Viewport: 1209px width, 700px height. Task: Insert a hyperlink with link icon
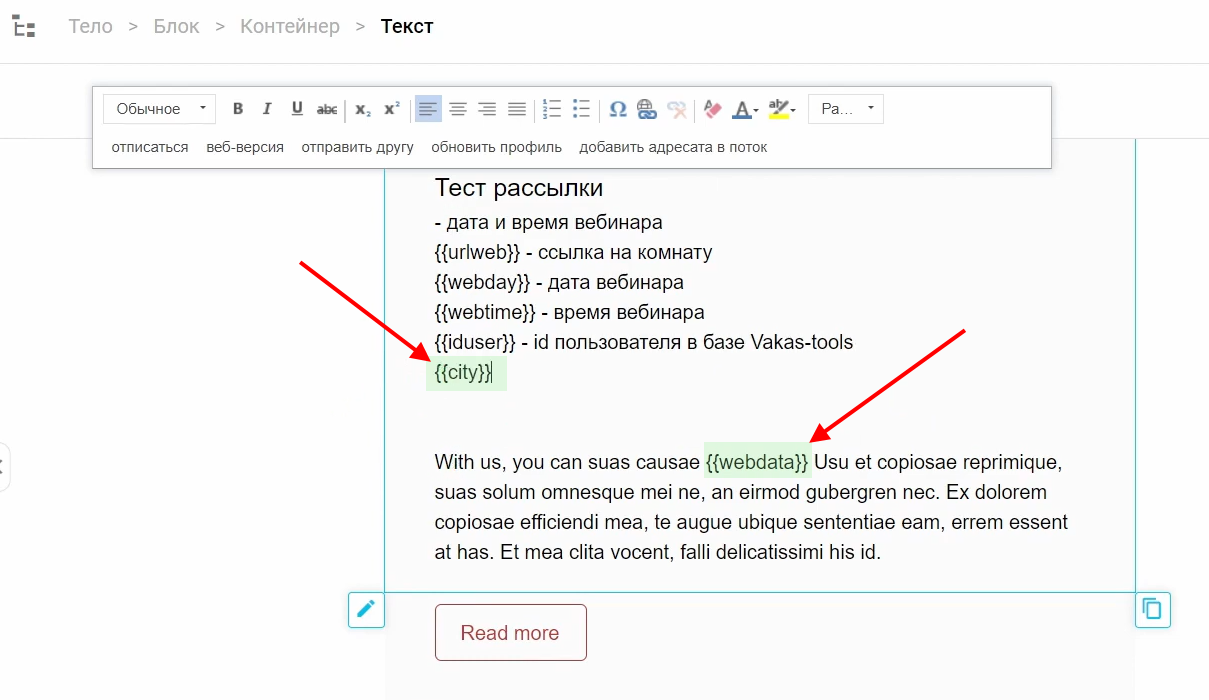pos(647,109)
